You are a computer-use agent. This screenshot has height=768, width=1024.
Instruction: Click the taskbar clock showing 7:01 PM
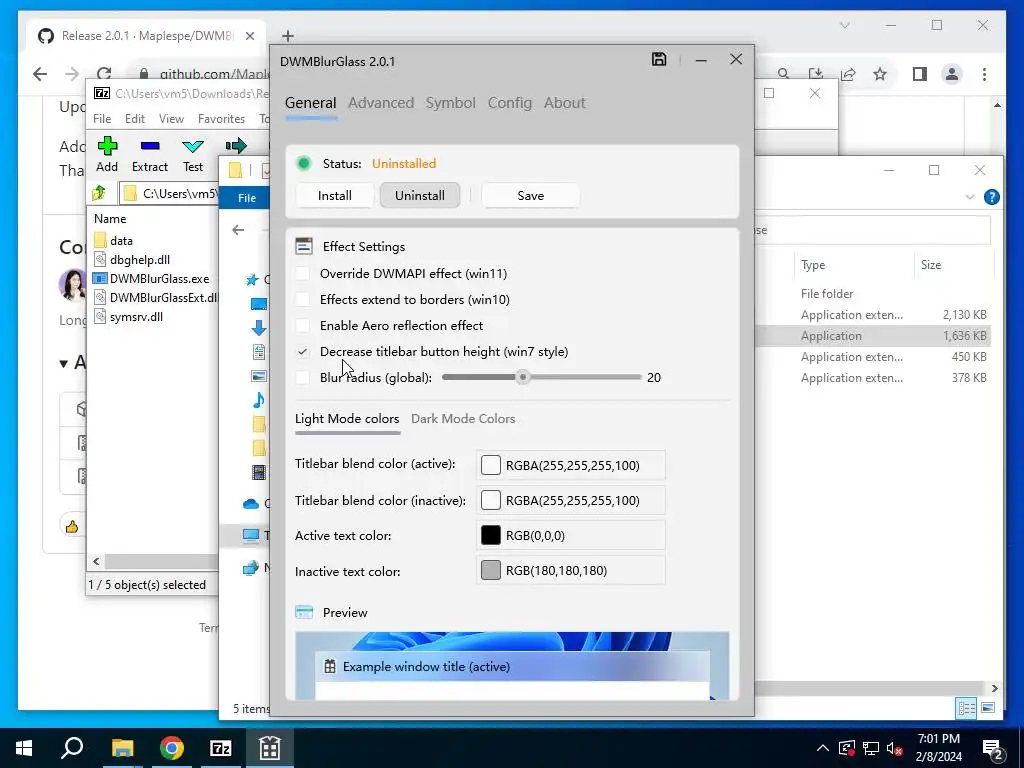(938, 748)
